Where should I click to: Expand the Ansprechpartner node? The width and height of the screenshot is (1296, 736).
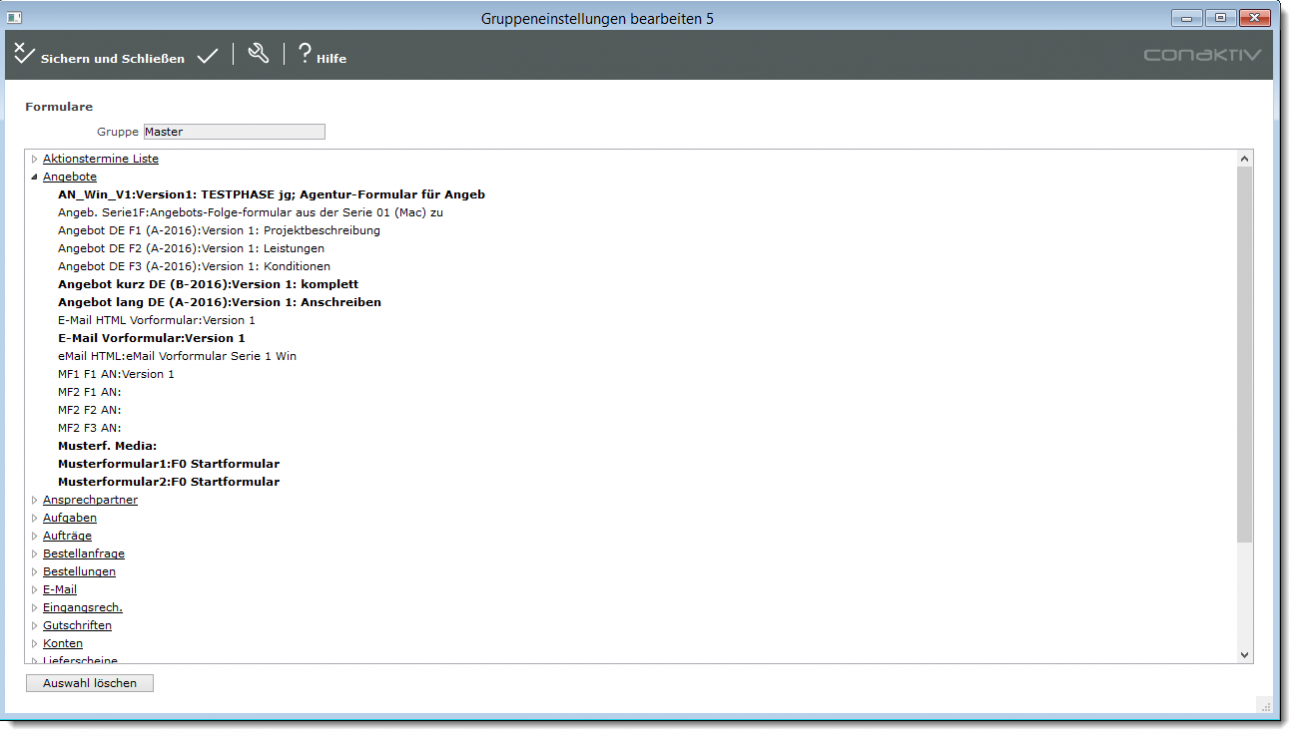[x=34, y=500]
